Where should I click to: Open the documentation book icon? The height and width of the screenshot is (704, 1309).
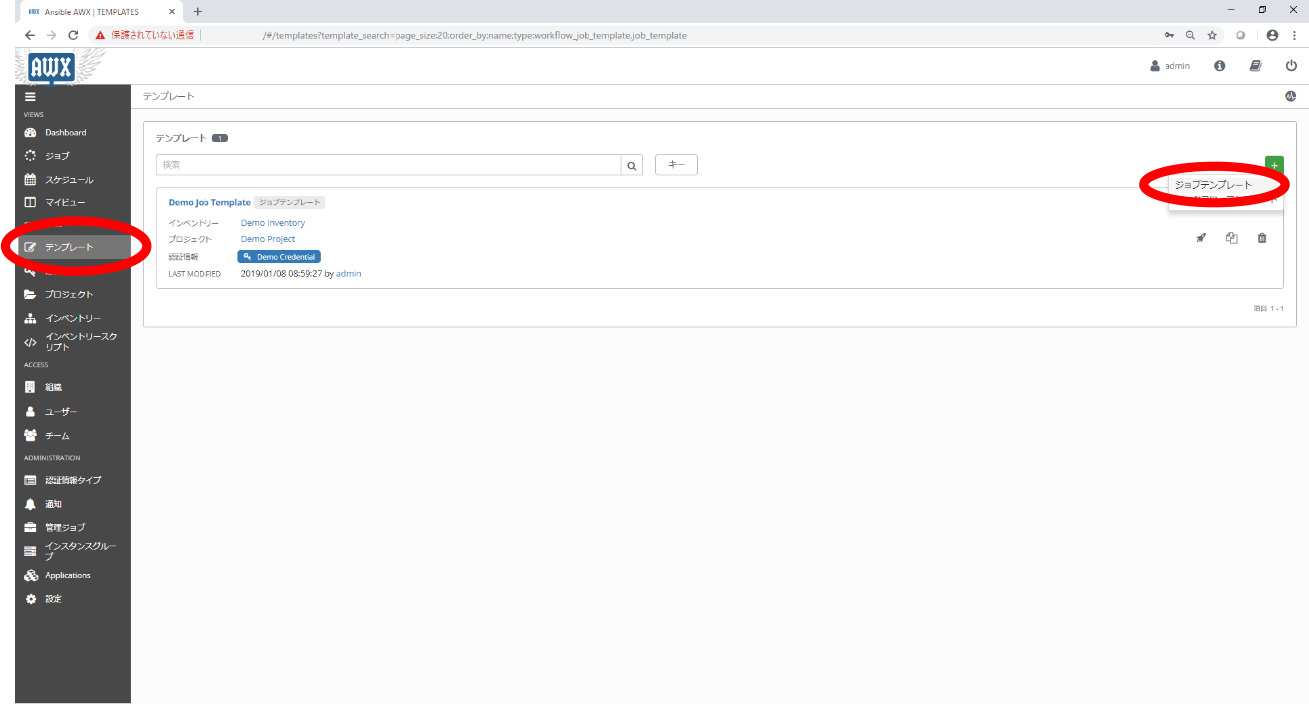coord(1255,66)
